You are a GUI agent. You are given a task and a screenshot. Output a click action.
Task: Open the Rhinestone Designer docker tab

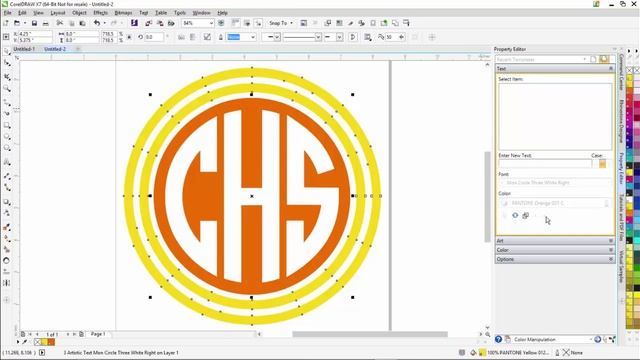pos(621,121)
